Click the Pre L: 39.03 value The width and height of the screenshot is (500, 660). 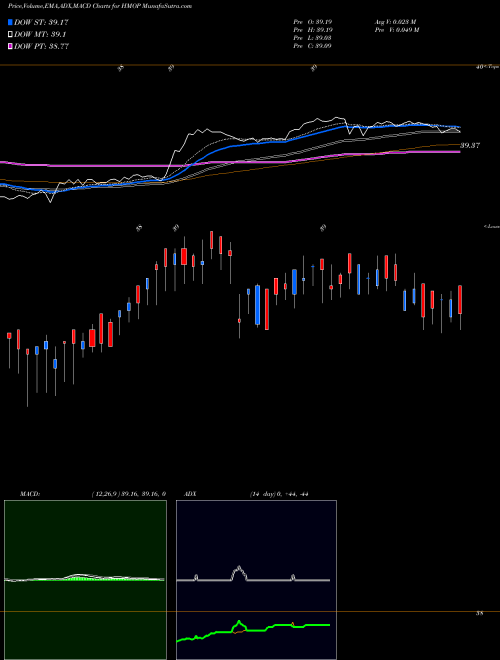[312, 38]
